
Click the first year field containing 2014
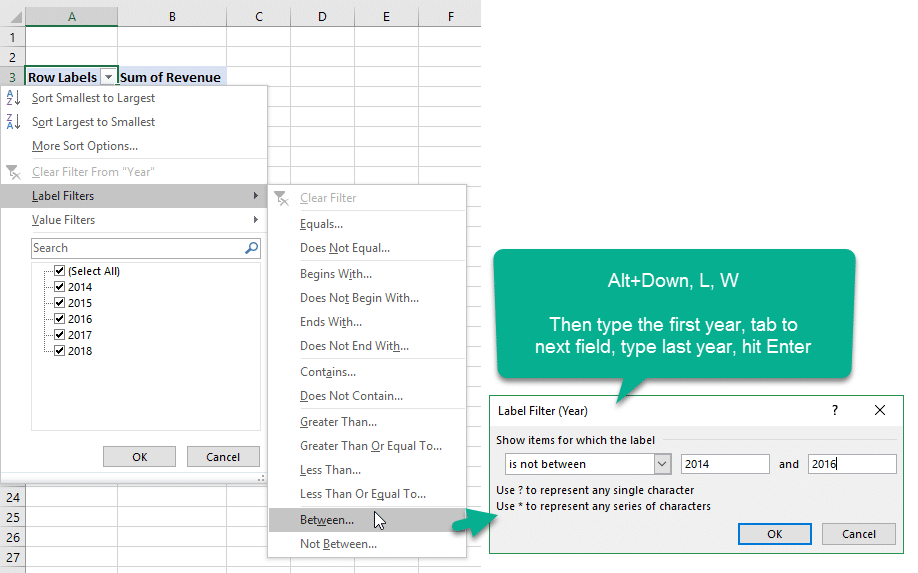725,464
